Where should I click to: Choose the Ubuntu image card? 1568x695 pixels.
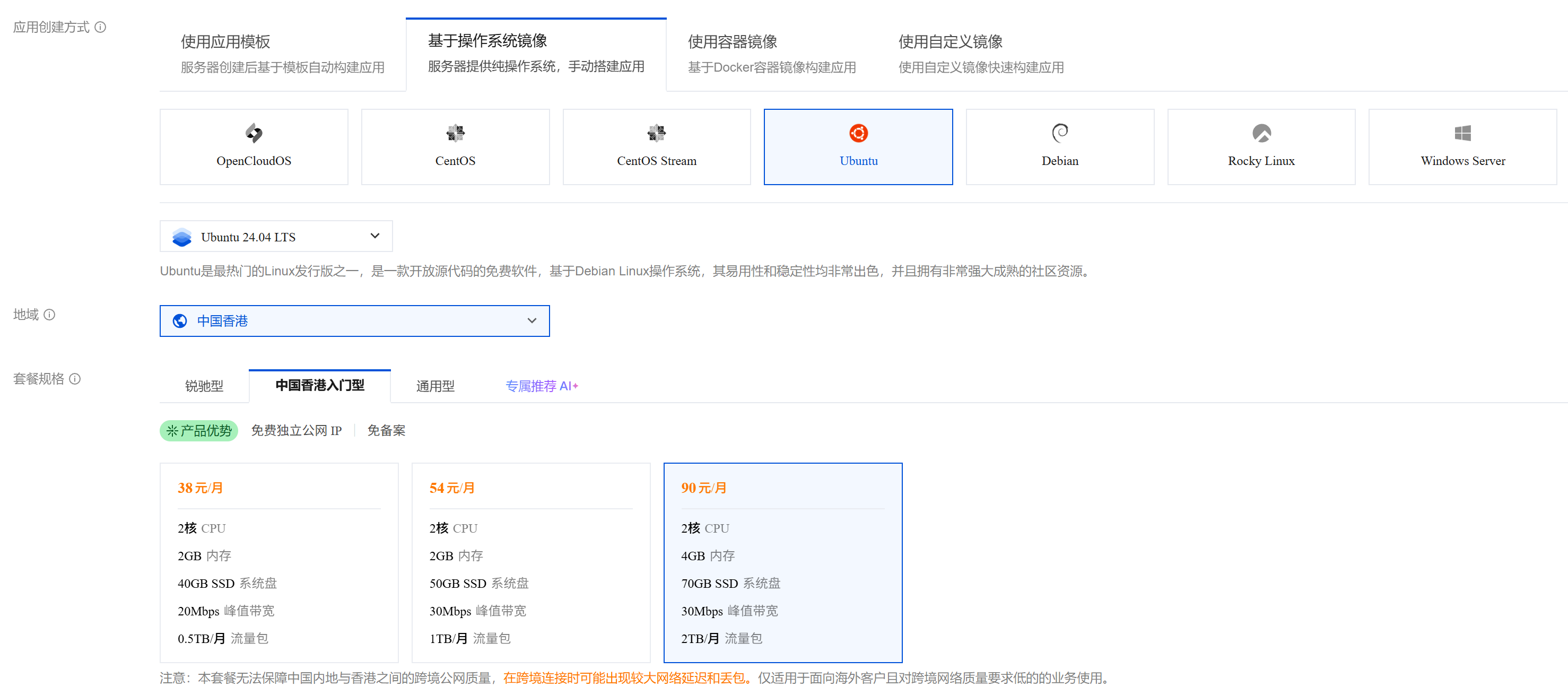coord(858,146)
